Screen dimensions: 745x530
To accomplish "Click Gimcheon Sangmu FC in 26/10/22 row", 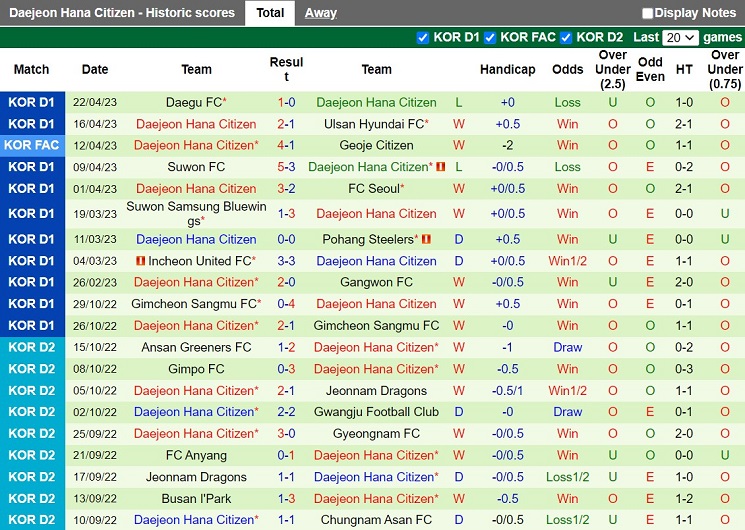I will (x=376, y=326).
